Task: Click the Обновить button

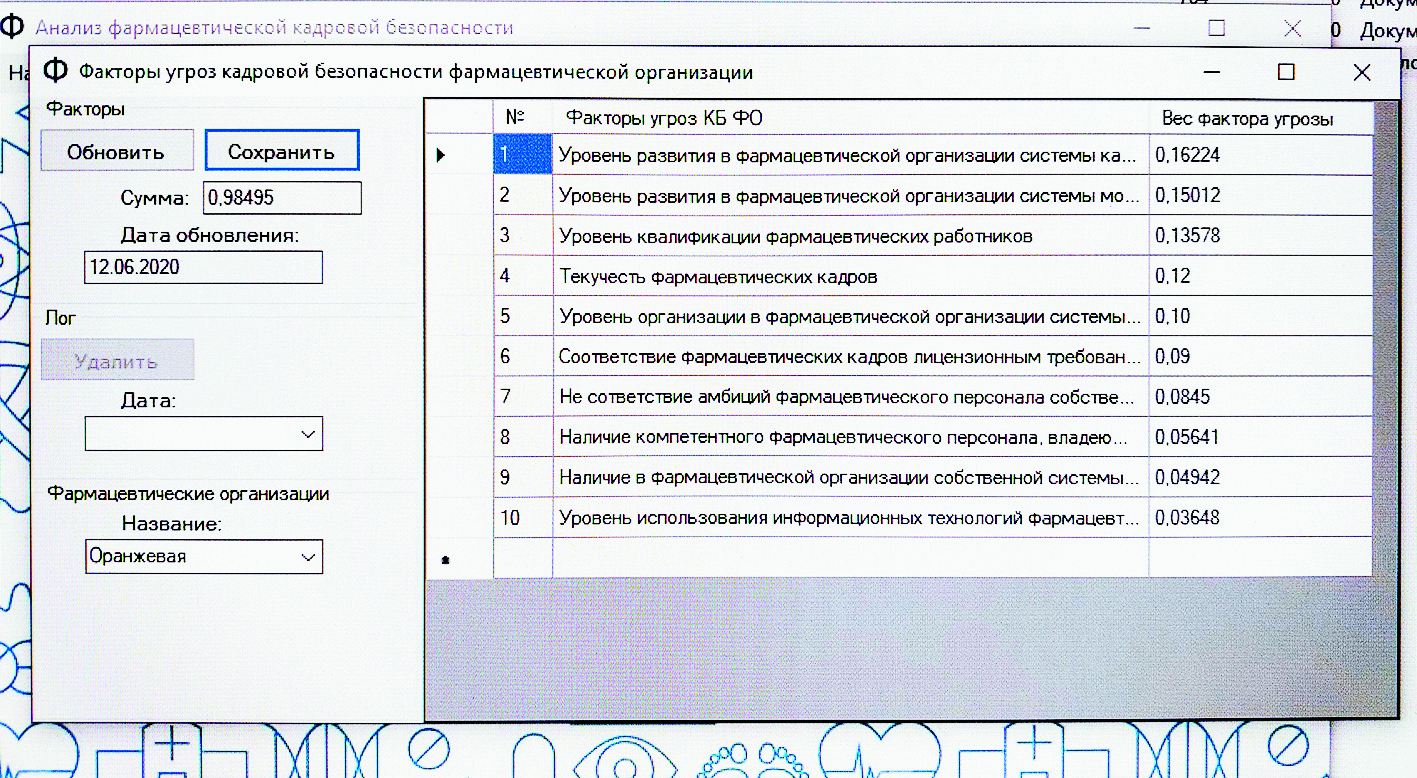Action: (x=116, y=152)
